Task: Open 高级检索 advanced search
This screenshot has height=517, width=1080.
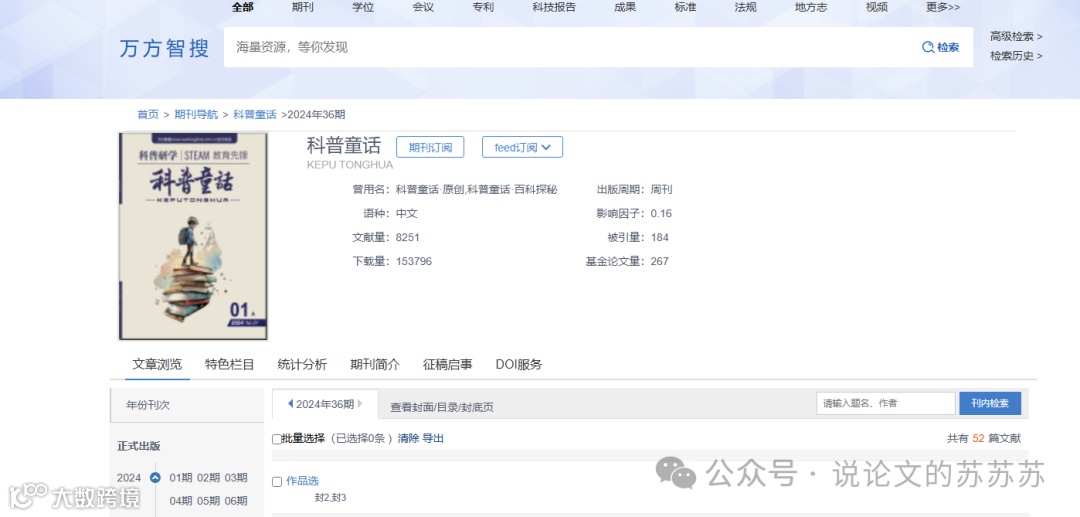Action: tap(1016, 36)
